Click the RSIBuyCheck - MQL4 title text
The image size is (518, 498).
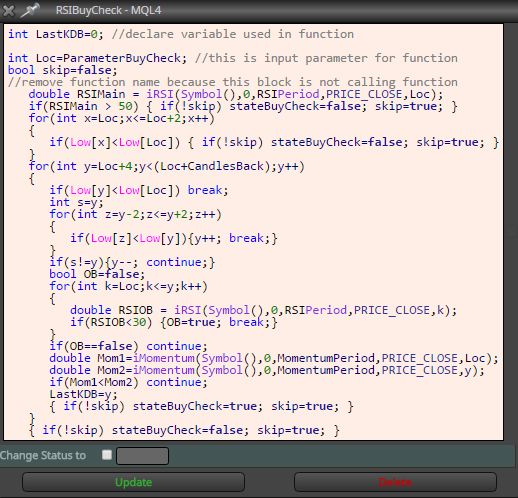click(108, 10)
